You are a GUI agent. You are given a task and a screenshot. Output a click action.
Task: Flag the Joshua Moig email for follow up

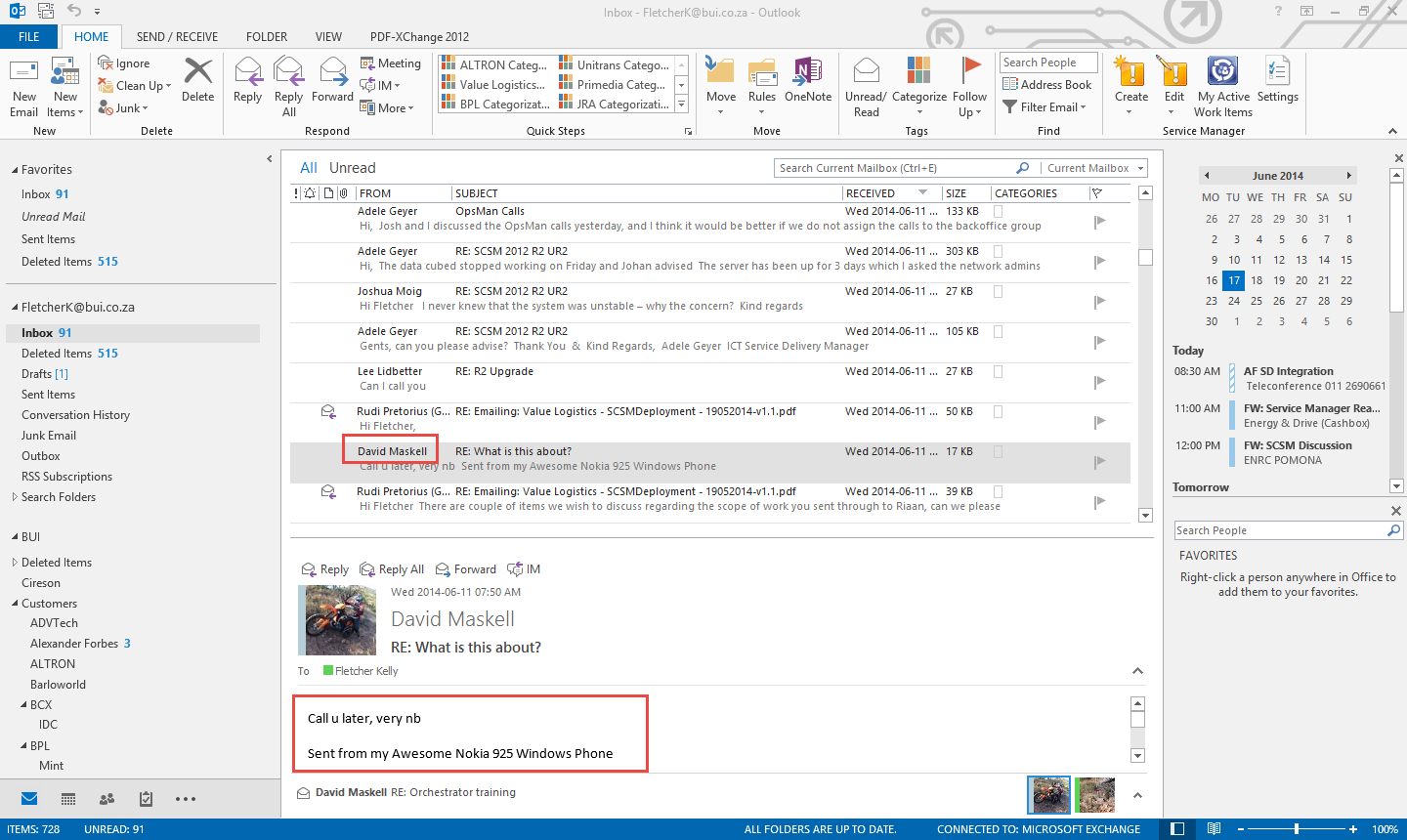tap(1099, 302)
